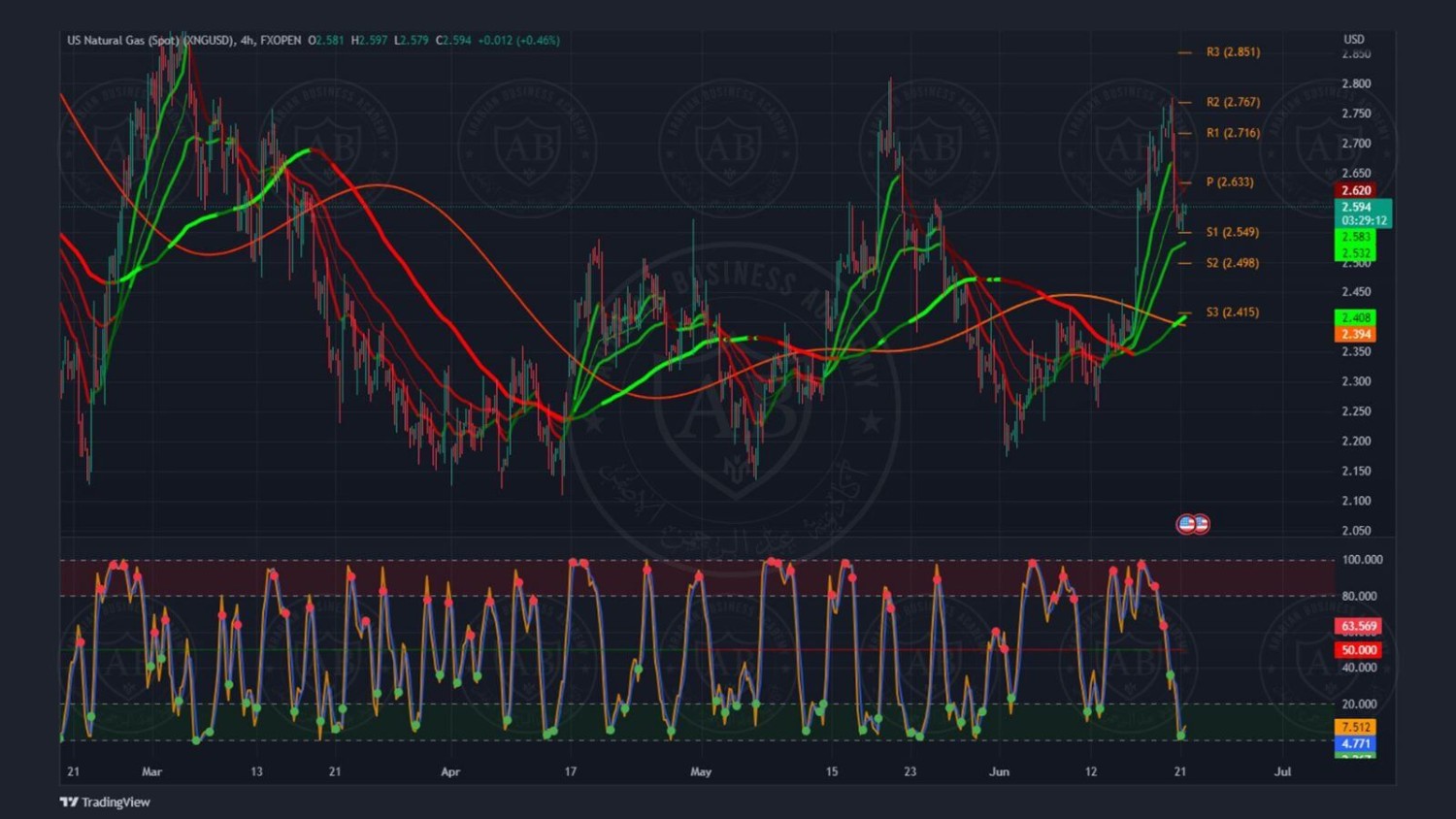Click the +0.012 (+0.46%) change text
The image size is (1456, 819).
518,40
